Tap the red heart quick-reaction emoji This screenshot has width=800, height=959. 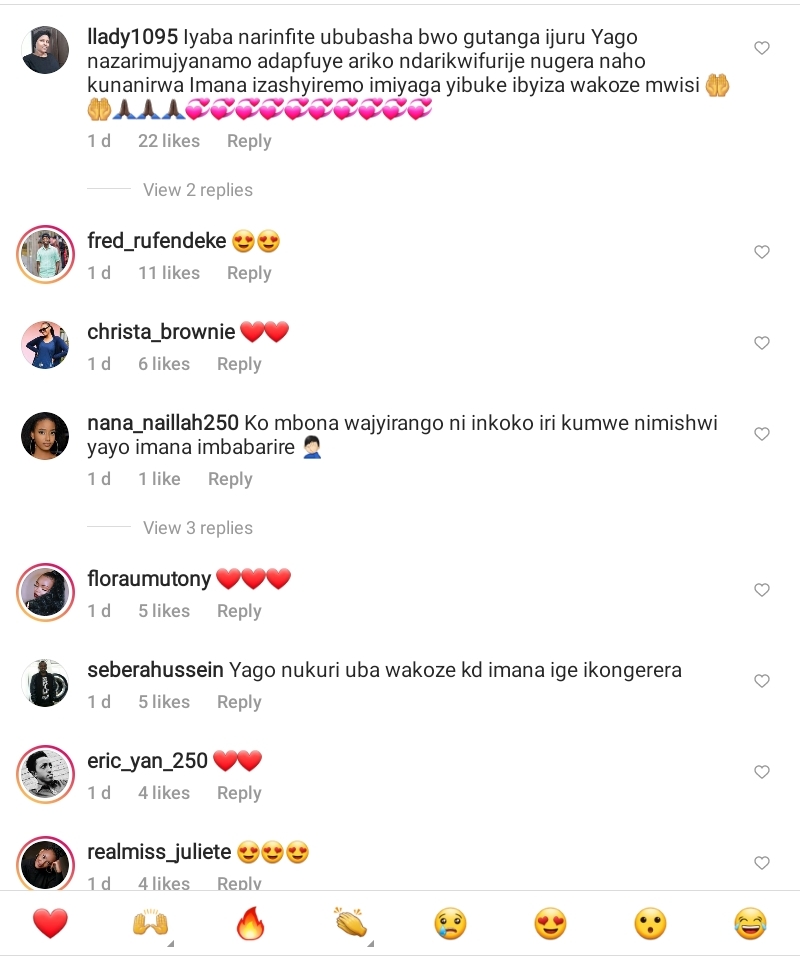click(50, 923)
